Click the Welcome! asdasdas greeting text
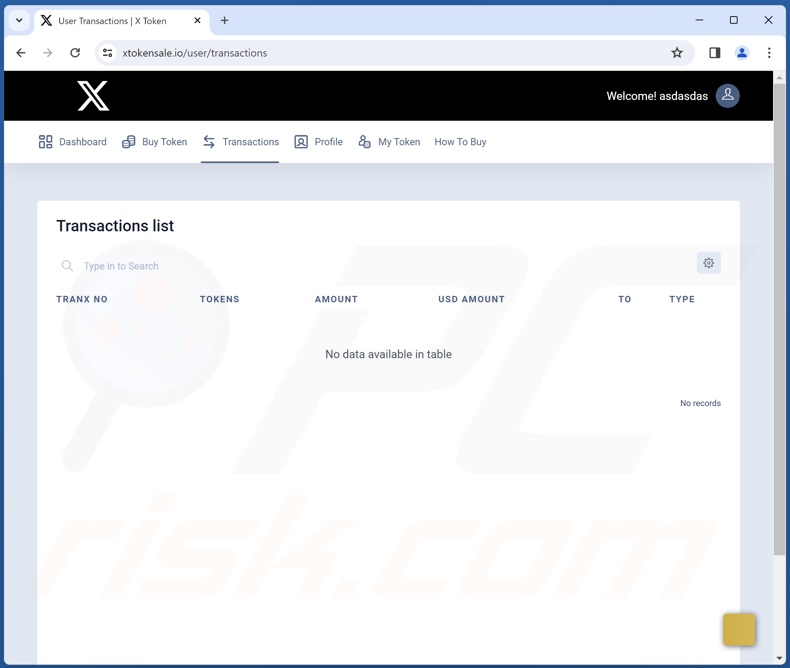790x668 pixels. click(657, 96)
